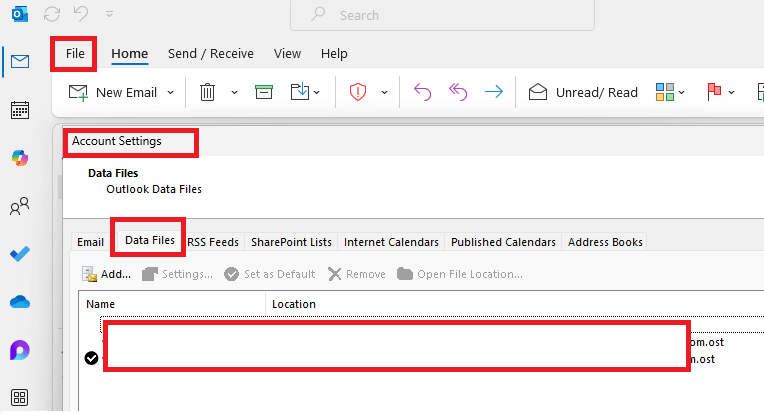The width and height of the screenshot is (764, 414).
Task: Click the Reply All double-arrow icon
Action: point(458,92)
